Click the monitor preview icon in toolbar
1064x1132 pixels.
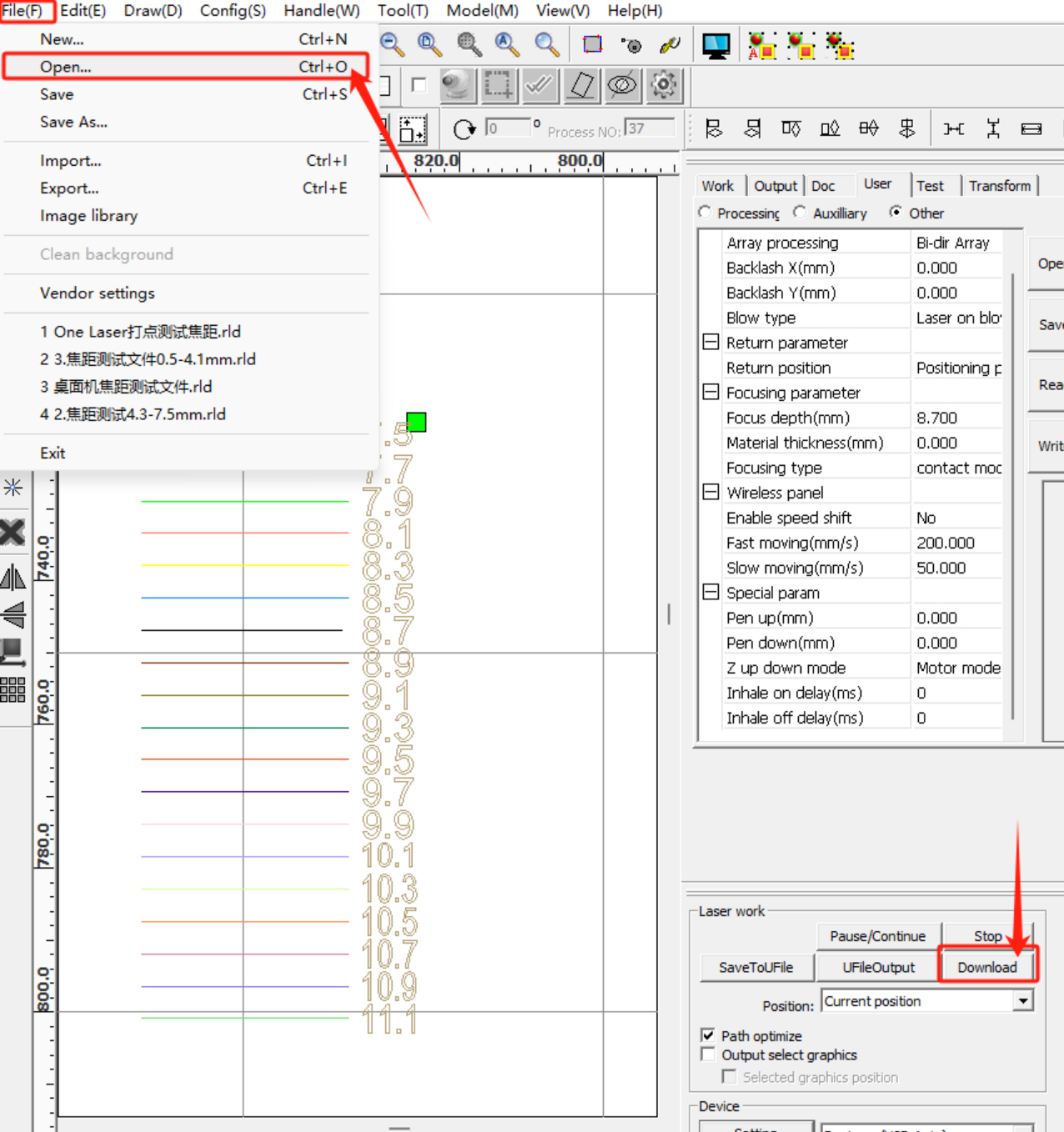pyautogui.click(x=715, y=46)
